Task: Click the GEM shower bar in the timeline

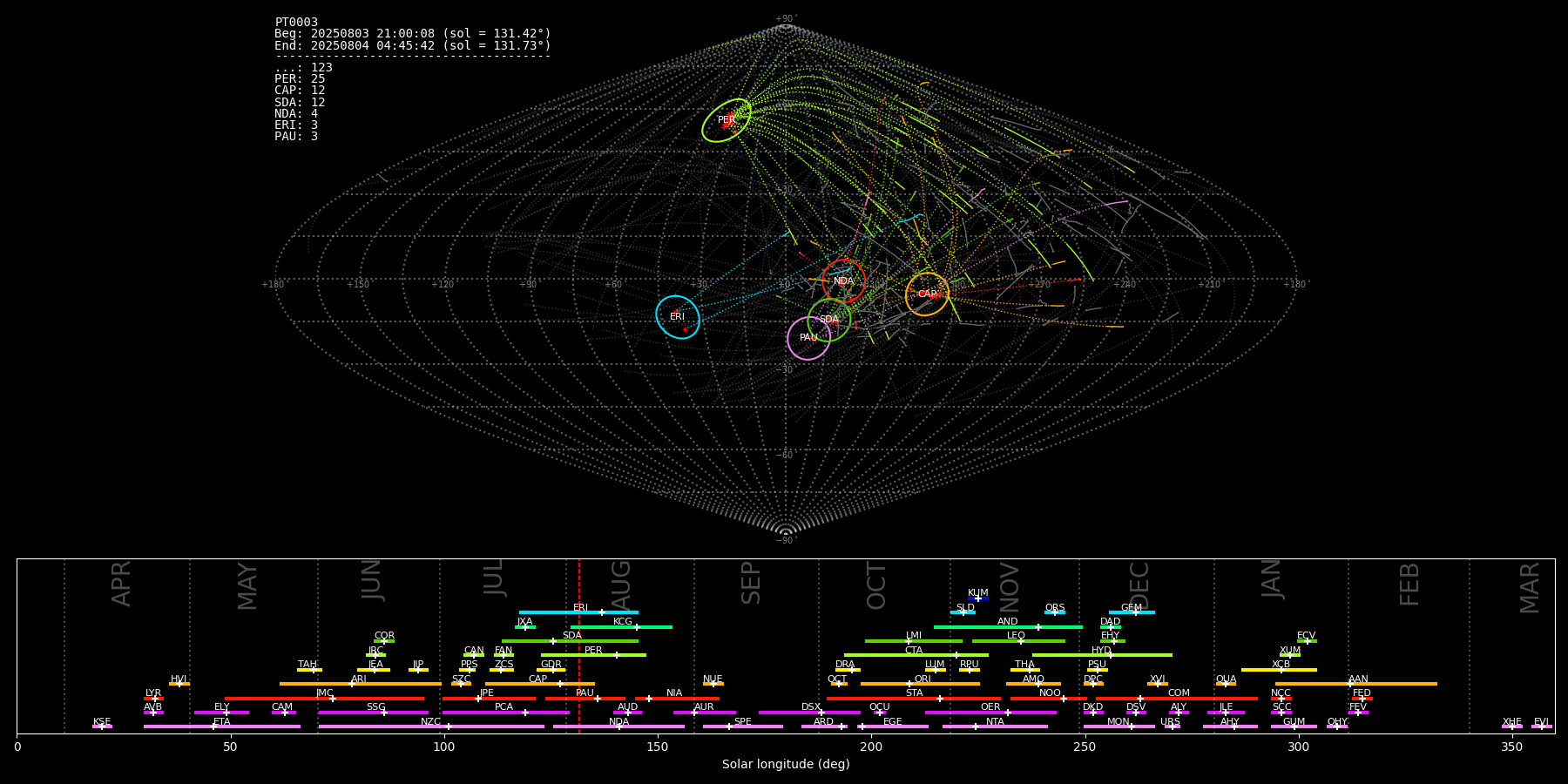Action: click(1132, 612)
